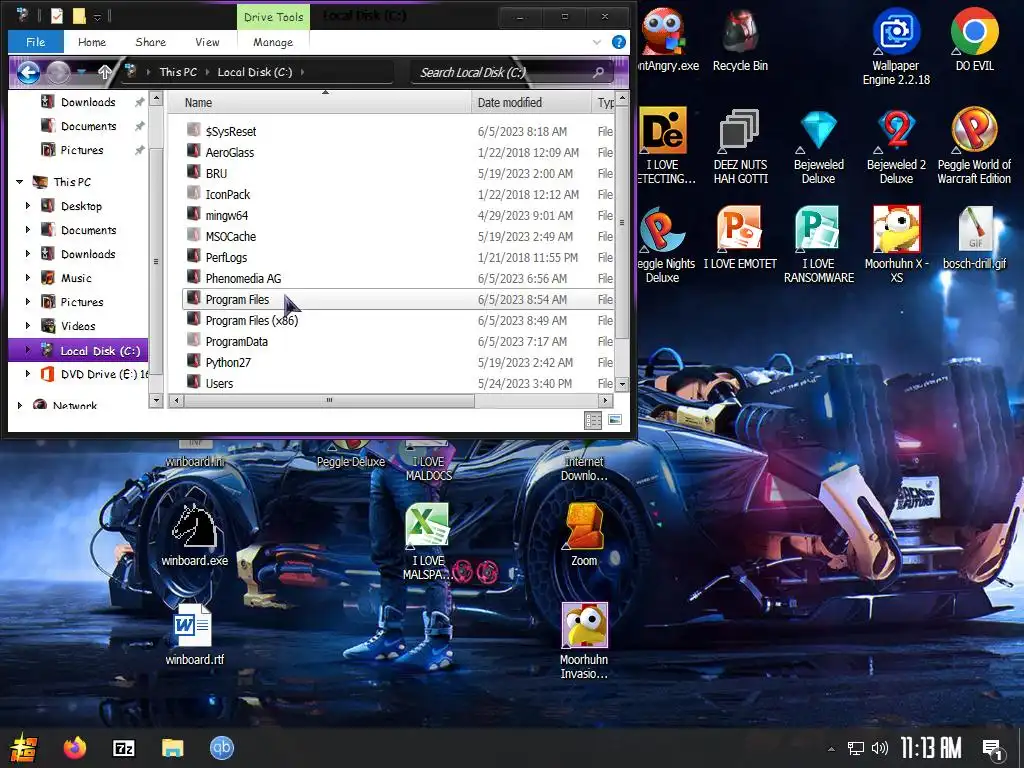Expand DVD Drive (E:) tree node

coord(27,374)
